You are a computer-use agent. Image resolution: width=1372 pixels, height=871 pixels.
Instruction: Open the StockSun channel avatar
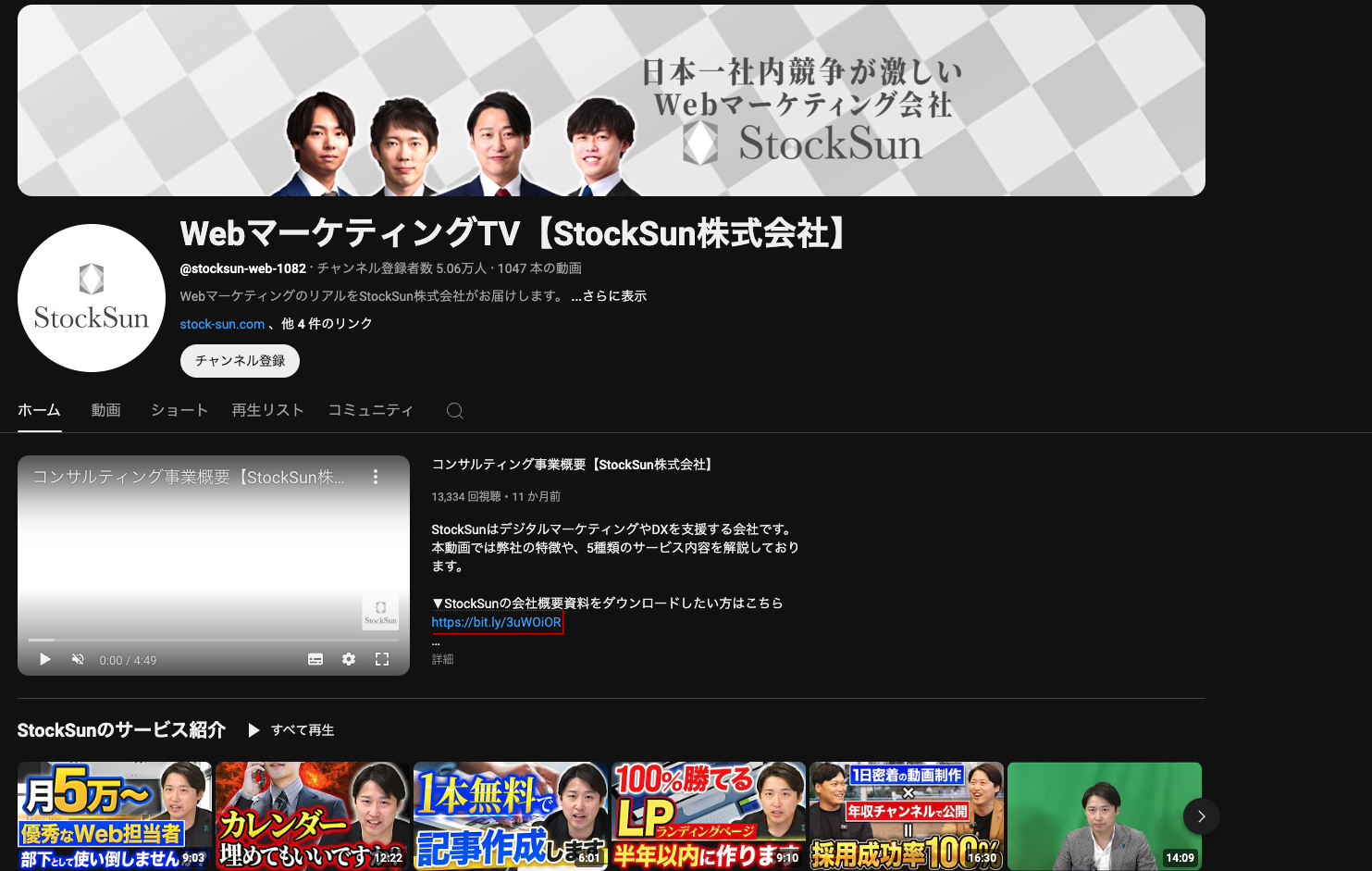[x=92, y=298]
